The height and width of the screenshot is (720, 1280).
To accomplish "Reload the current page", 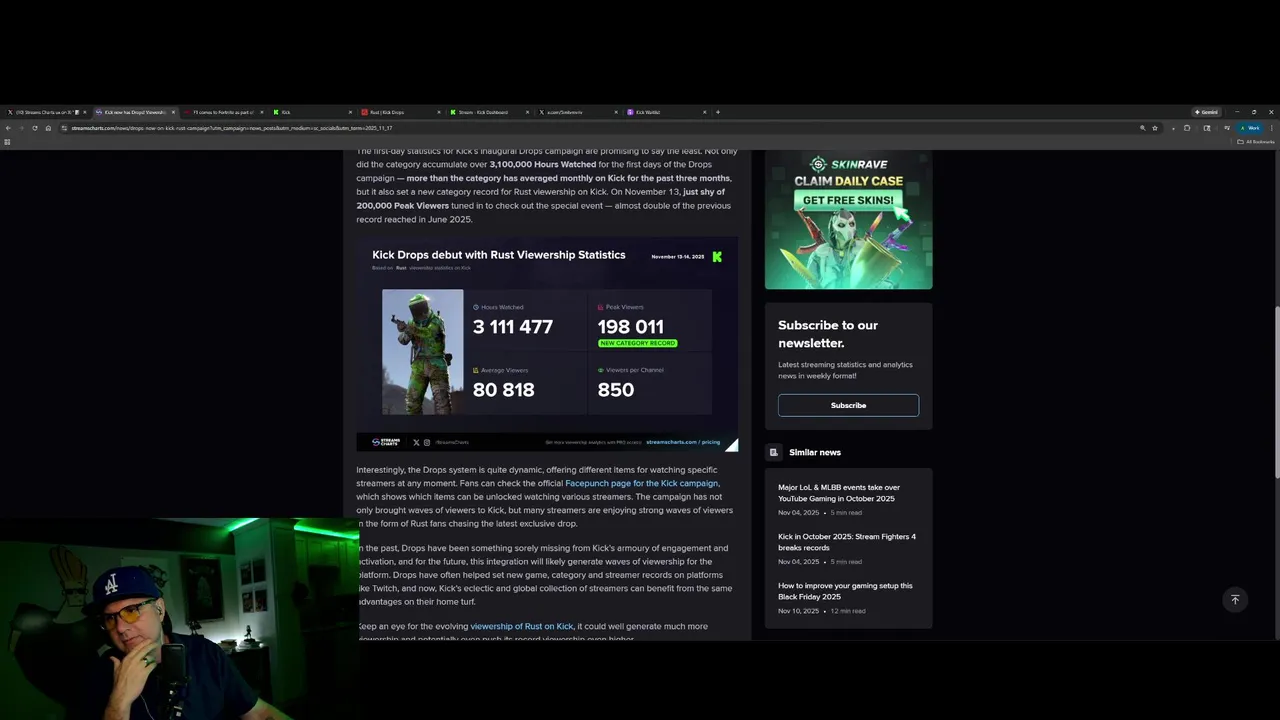I will [x=34, y=128].
